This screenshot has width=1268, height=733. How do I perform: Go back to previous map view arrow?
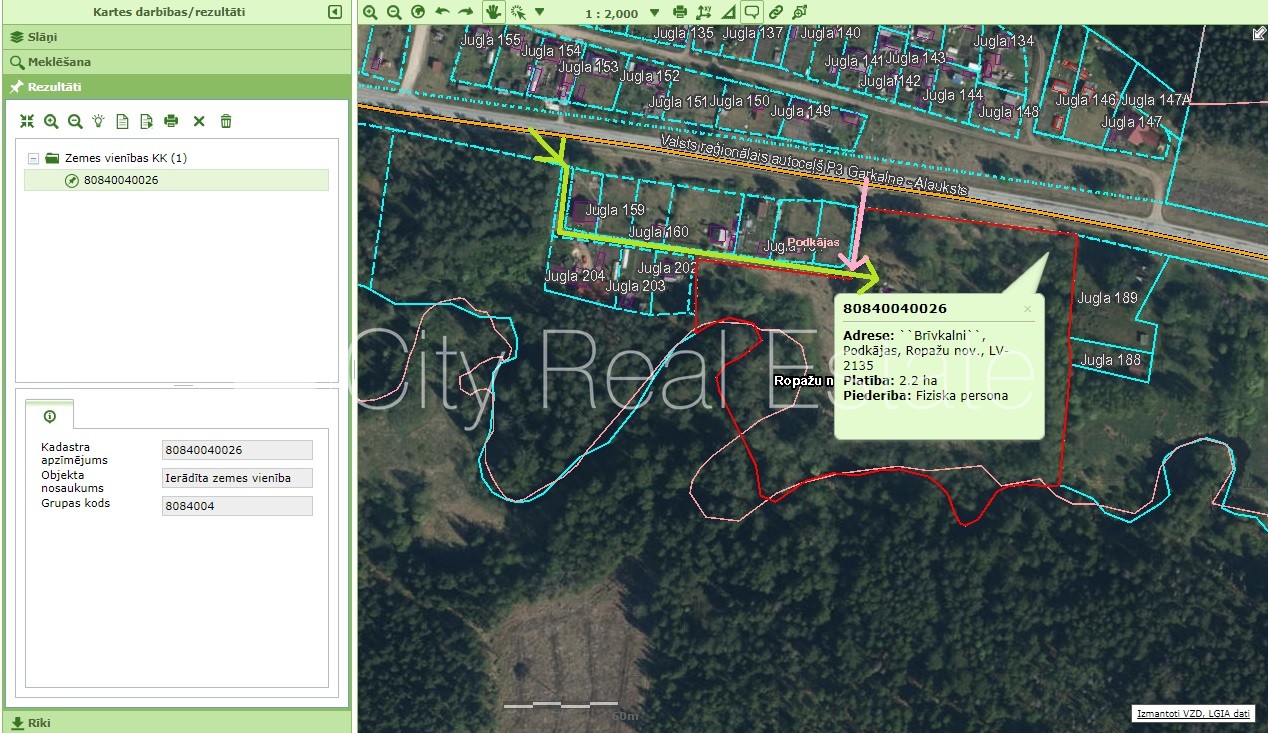[442, 12]
